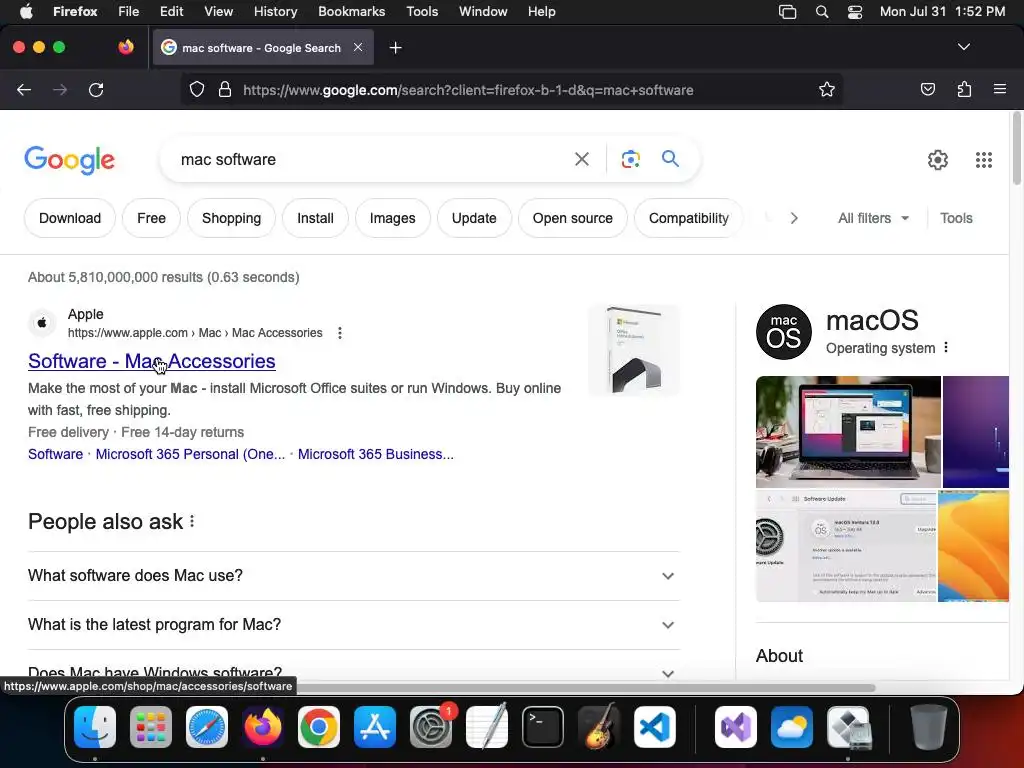Open a new browser tab
This screenshot has height=768, width=1024.
[x=395, y=48]
